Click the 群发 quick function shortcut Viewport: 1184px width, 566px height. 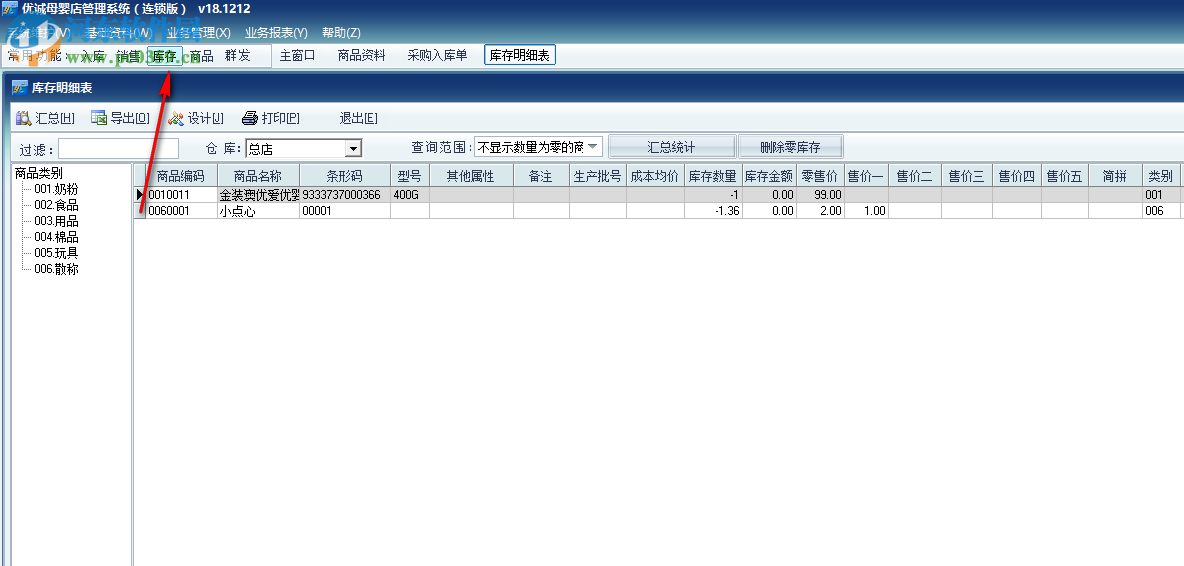pyautogui.click(x=237, y=56)
